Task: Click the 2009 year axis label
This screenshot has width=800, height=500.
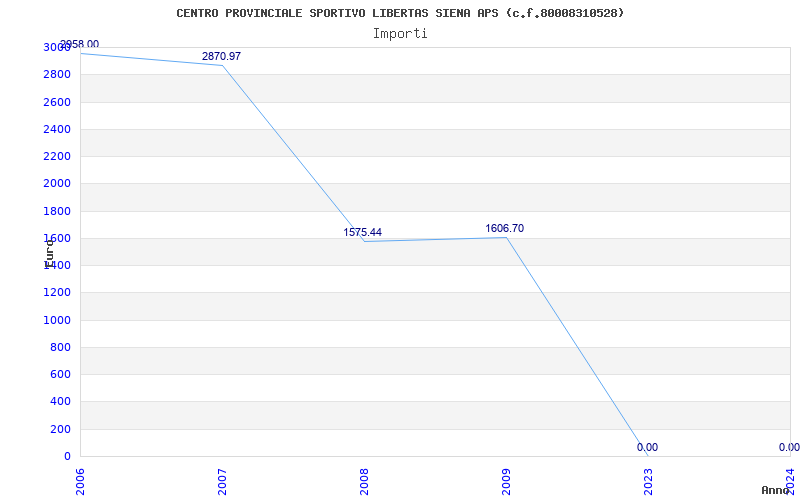Action: (506, 482)
